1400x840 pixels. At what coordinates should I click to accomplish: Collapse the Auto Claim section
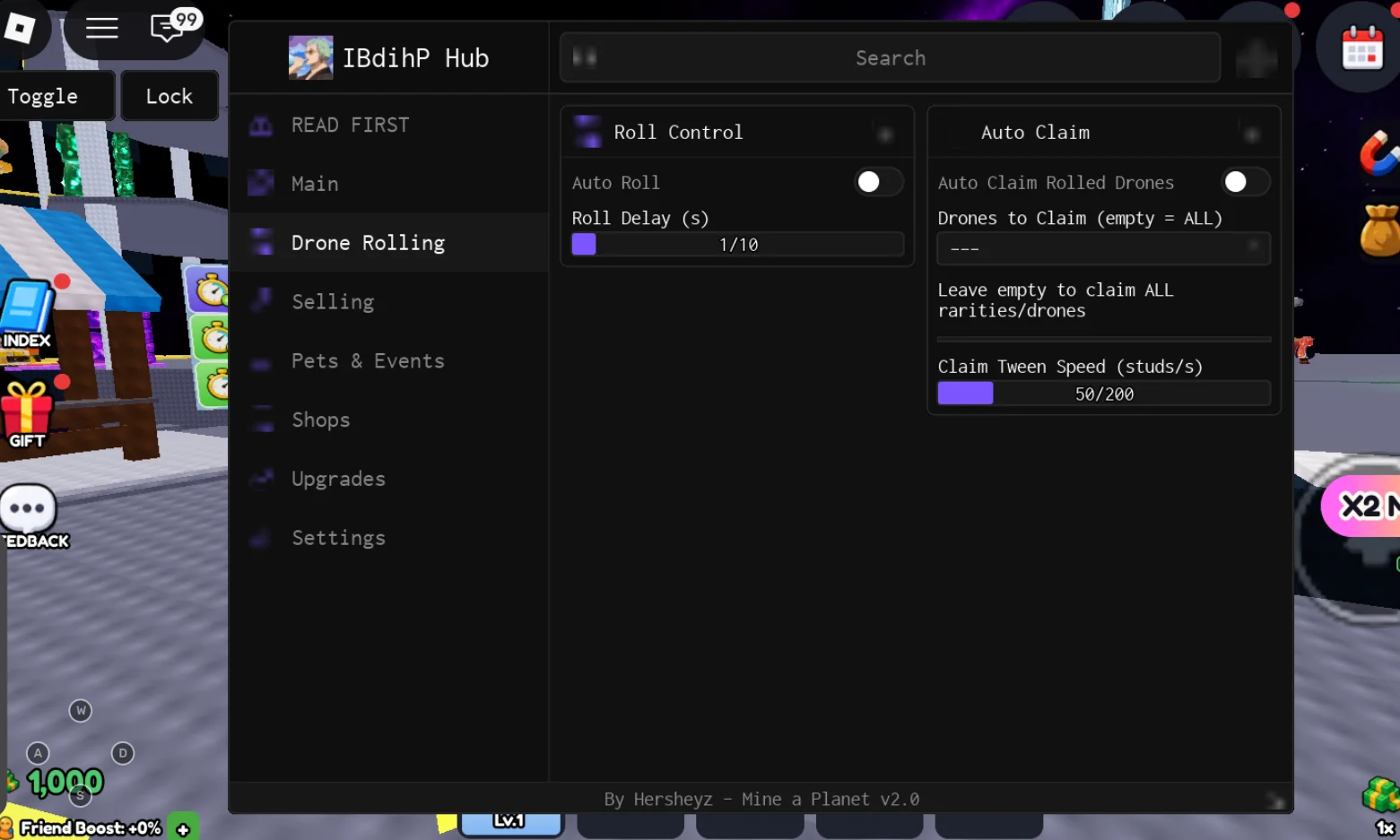pos(1252,134)
